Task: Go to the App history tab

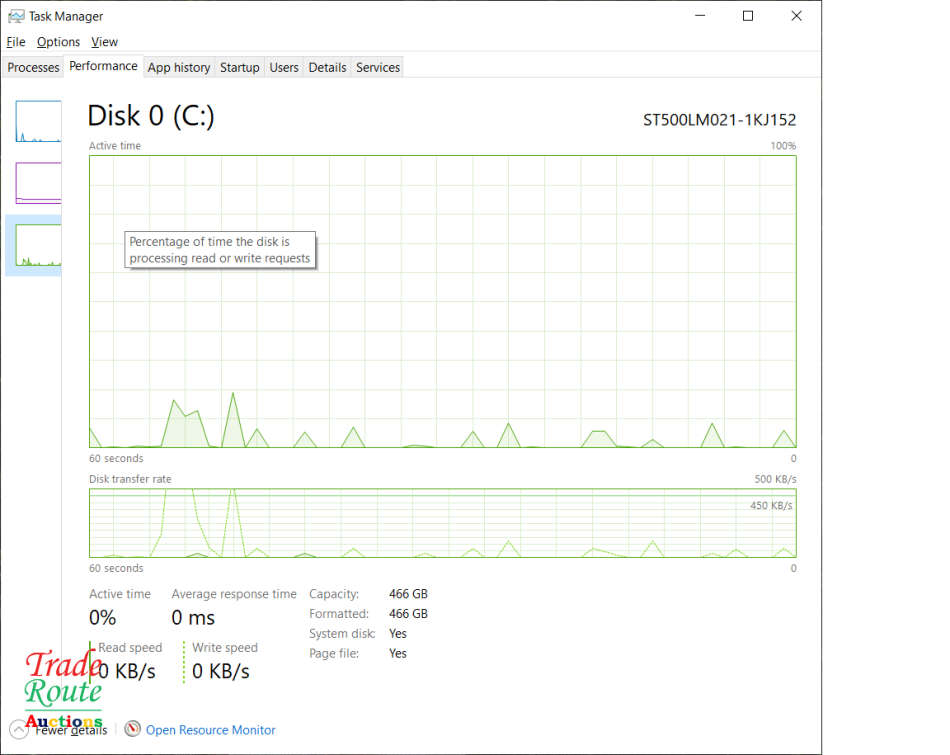Action: point(179,67)
